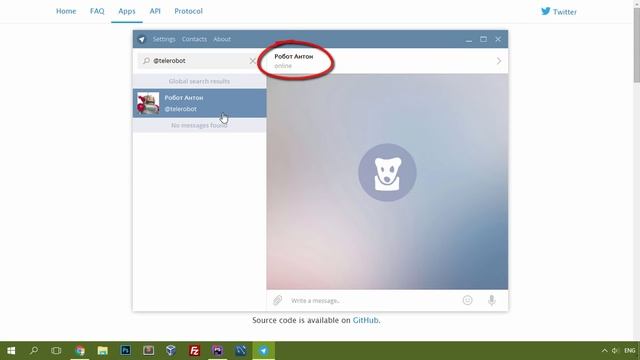Open the emoji smiley picker

click(x=467, y=300)
